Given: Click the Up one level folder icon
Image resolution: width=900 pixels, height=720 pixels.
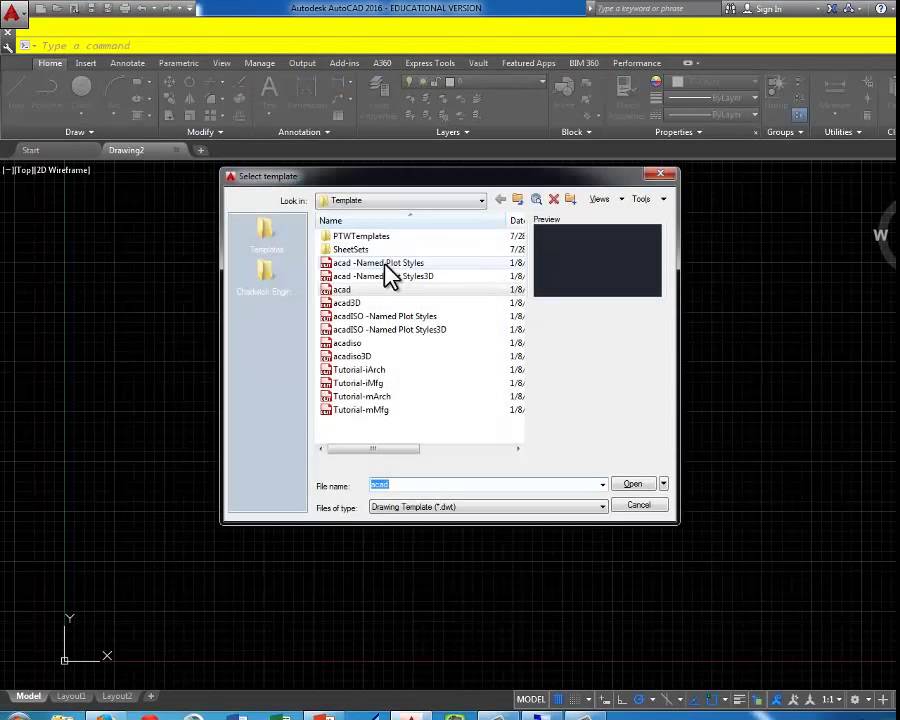Looking at the screenshot, I should tap(518, 199).
